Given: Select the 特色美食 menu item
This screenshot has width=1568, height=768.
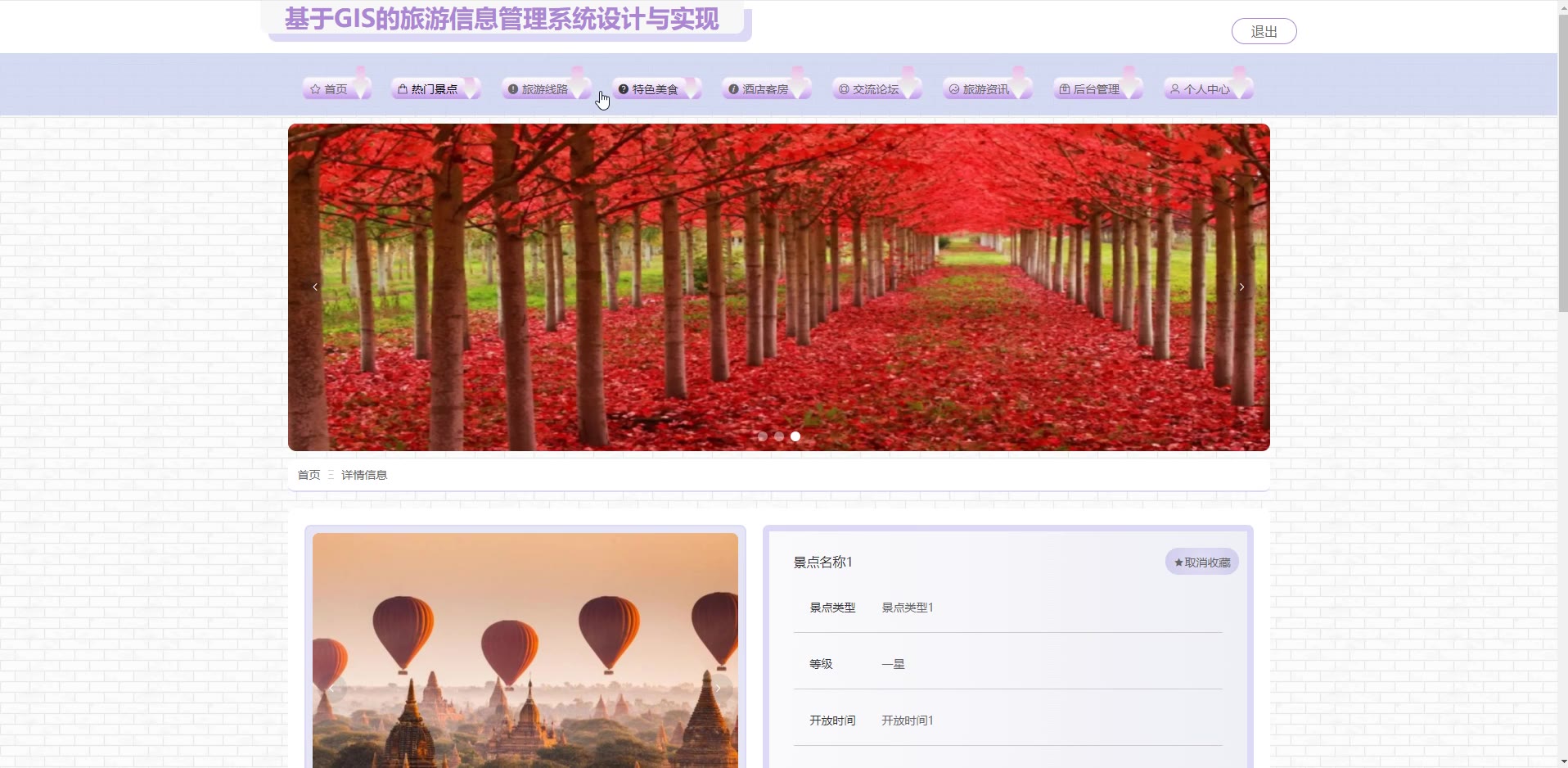Looking at the screenshot, I should (656, 89).
